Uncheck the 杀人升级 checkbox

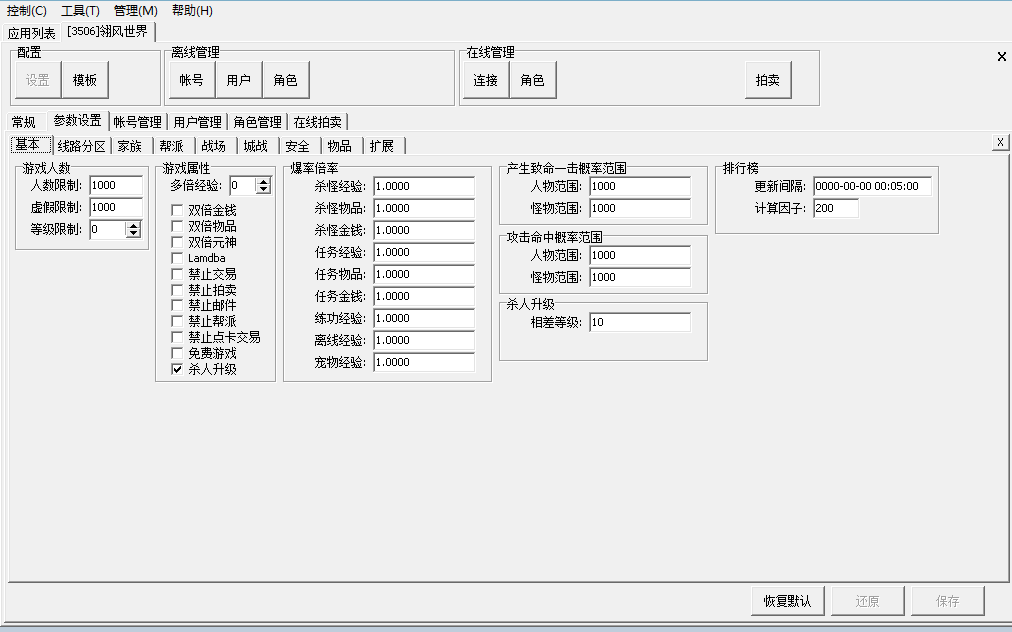[177, 369]
